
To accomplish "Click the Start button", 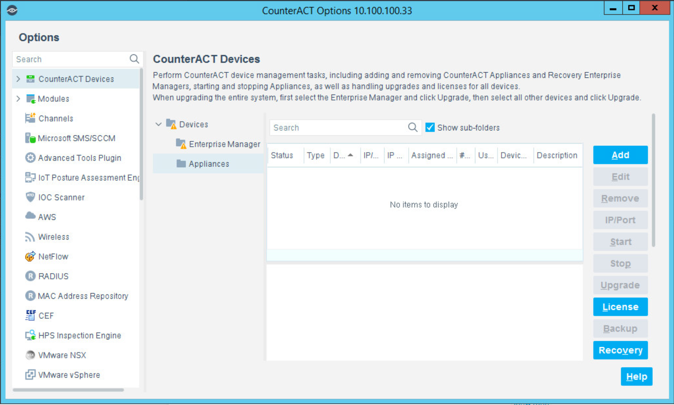I will coord(620,242).
